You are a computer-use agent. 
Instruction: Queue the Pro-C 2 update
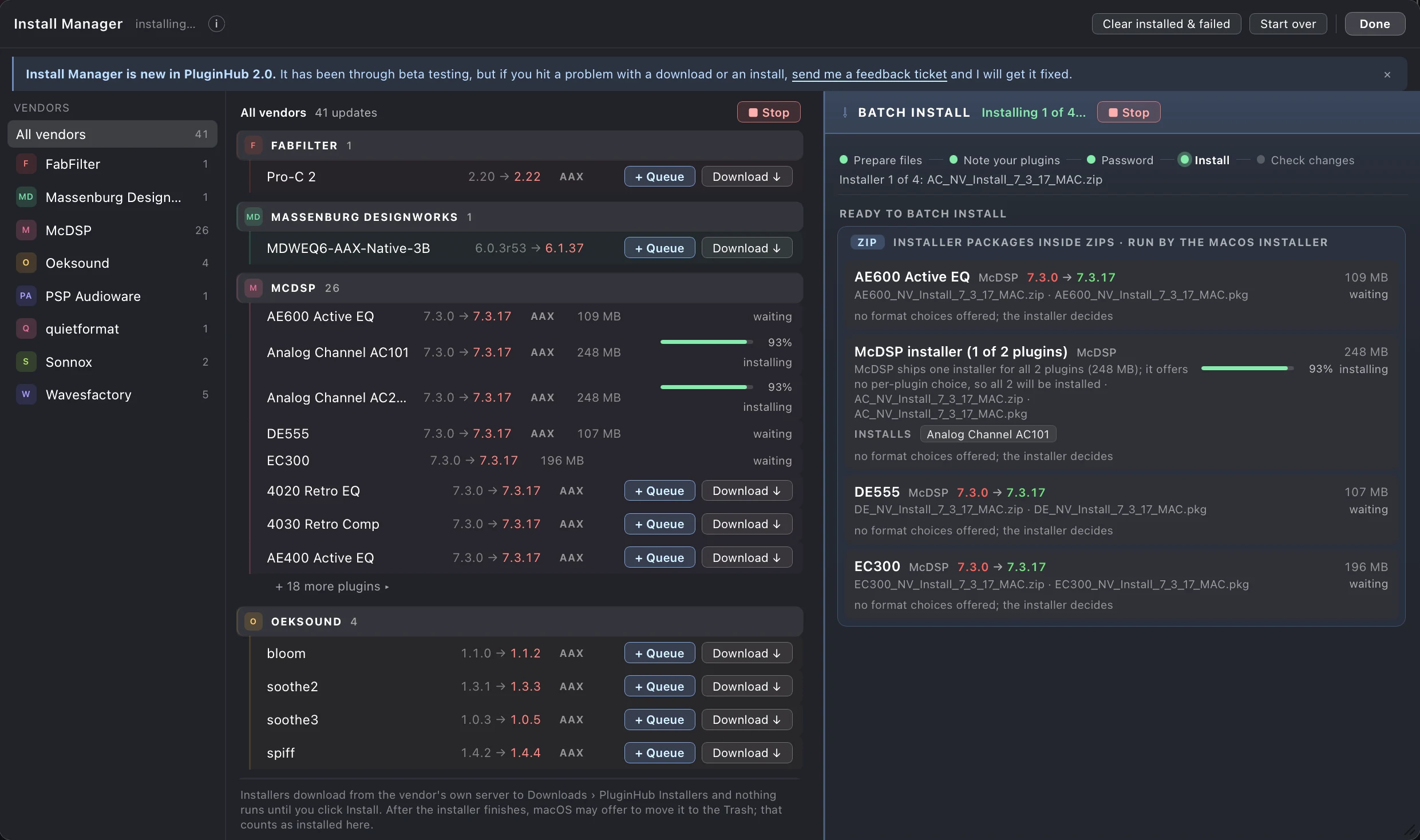(659, 177)
